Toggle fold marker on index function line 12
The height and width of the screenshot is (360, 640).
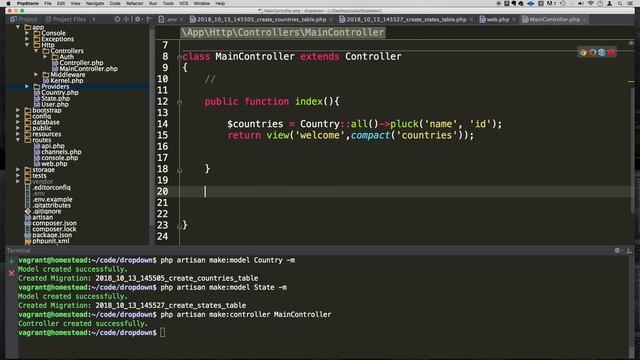pos(179,102)
